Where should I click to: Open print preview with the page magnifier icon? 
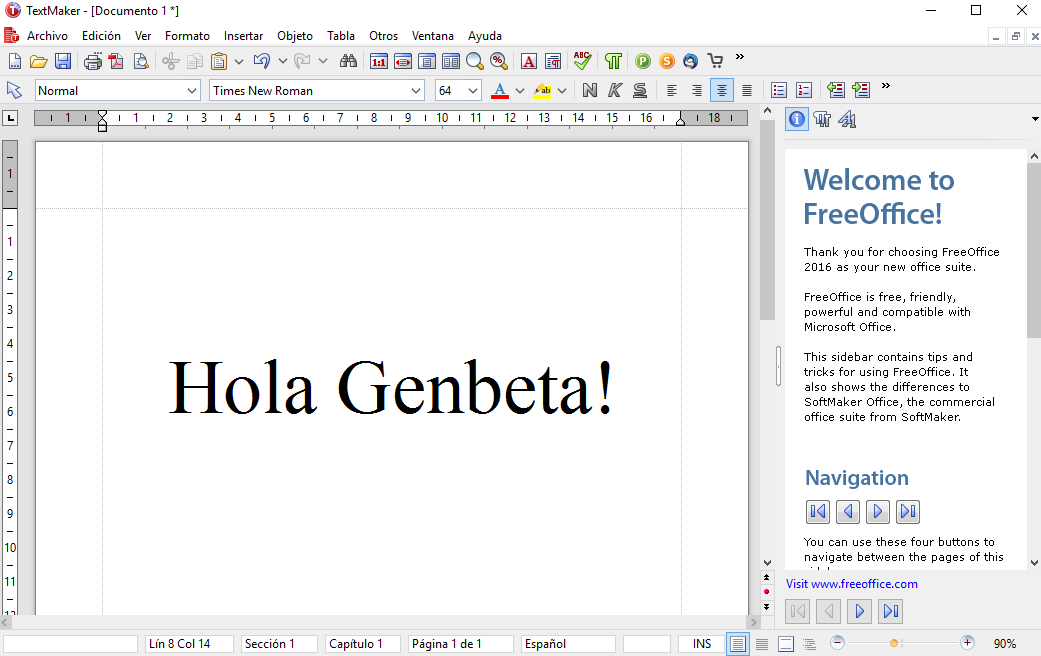point(141,62)
